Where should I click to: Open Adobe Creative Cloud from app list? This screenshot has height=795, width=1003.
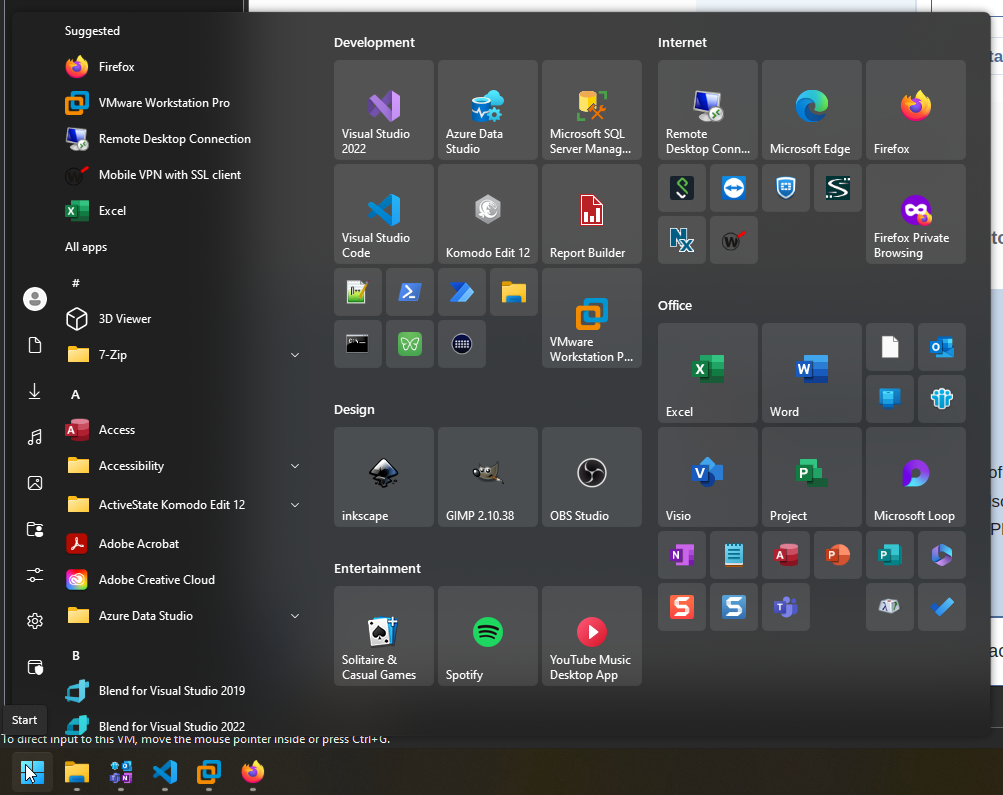[x=182, y=579]
